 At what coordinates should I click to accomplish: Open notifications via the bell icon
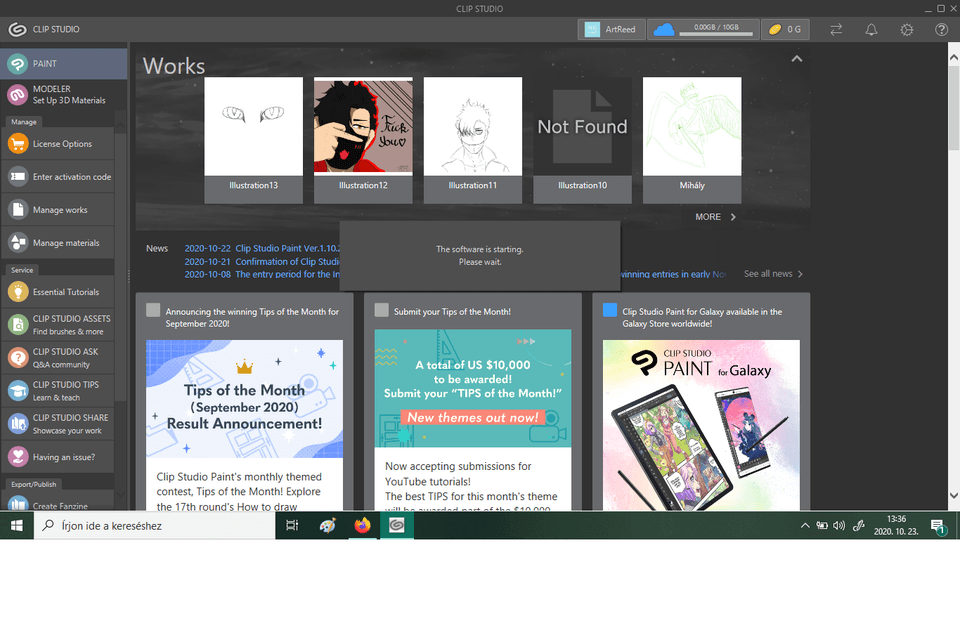[871, 29]
